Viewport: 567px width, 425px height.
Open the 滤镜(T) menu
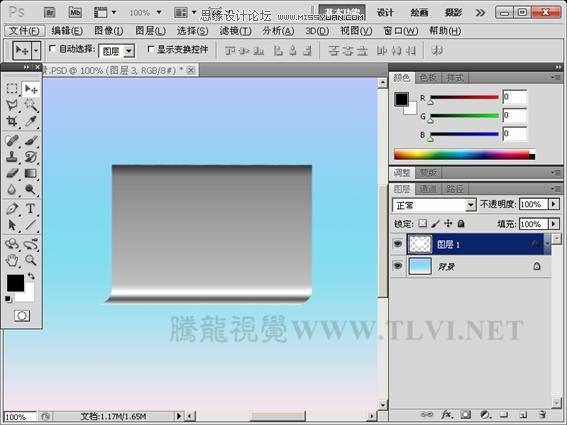pos(235,31)
